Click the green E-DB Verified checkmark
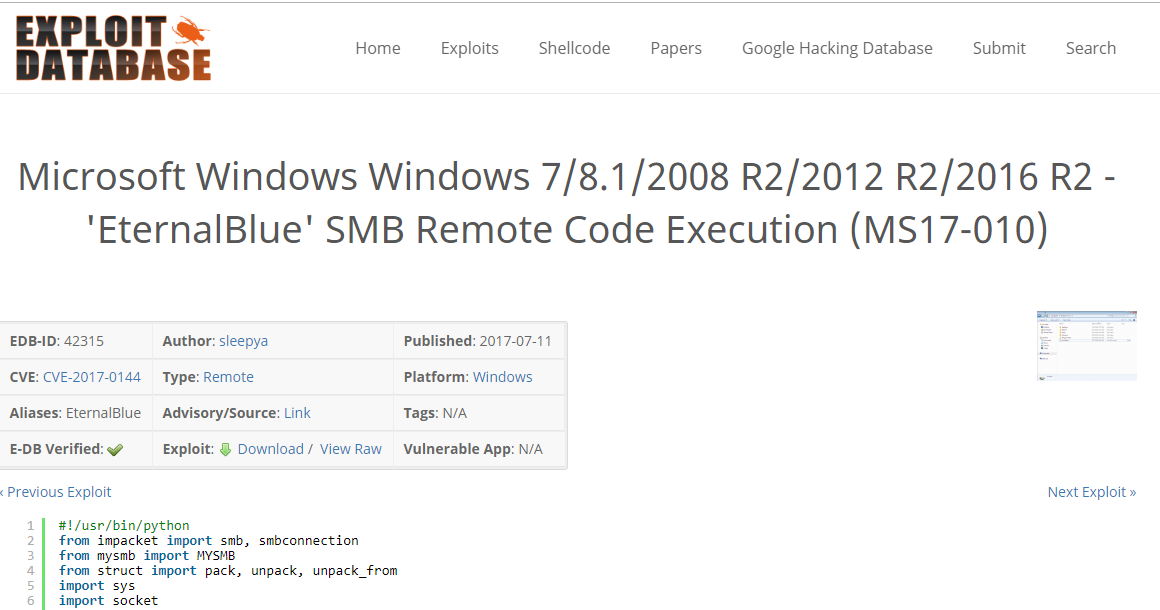Screen dimensions: 1160x610 (x=115, y=450)
